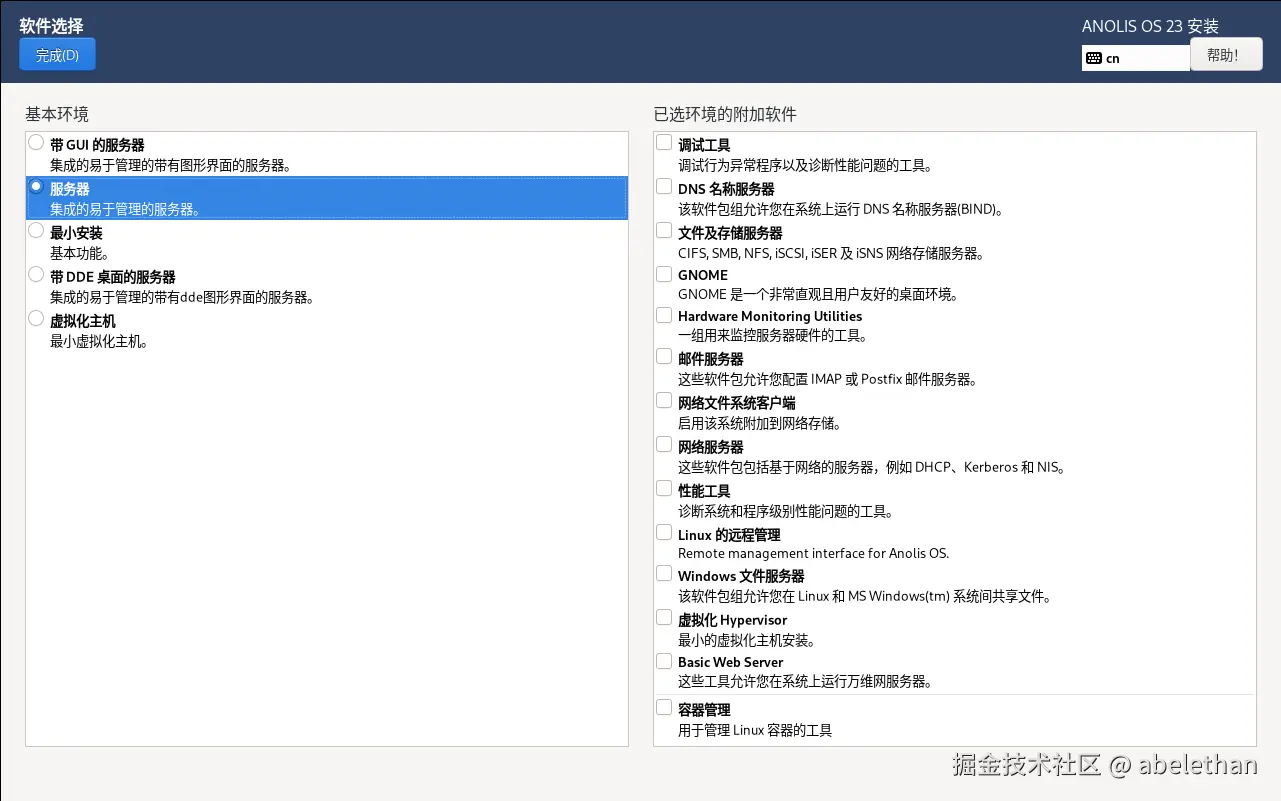Click the Linux 和 MS Windows(tm) description line
Viewport: 1281px width, 801px height.
[x=866, y=596]
